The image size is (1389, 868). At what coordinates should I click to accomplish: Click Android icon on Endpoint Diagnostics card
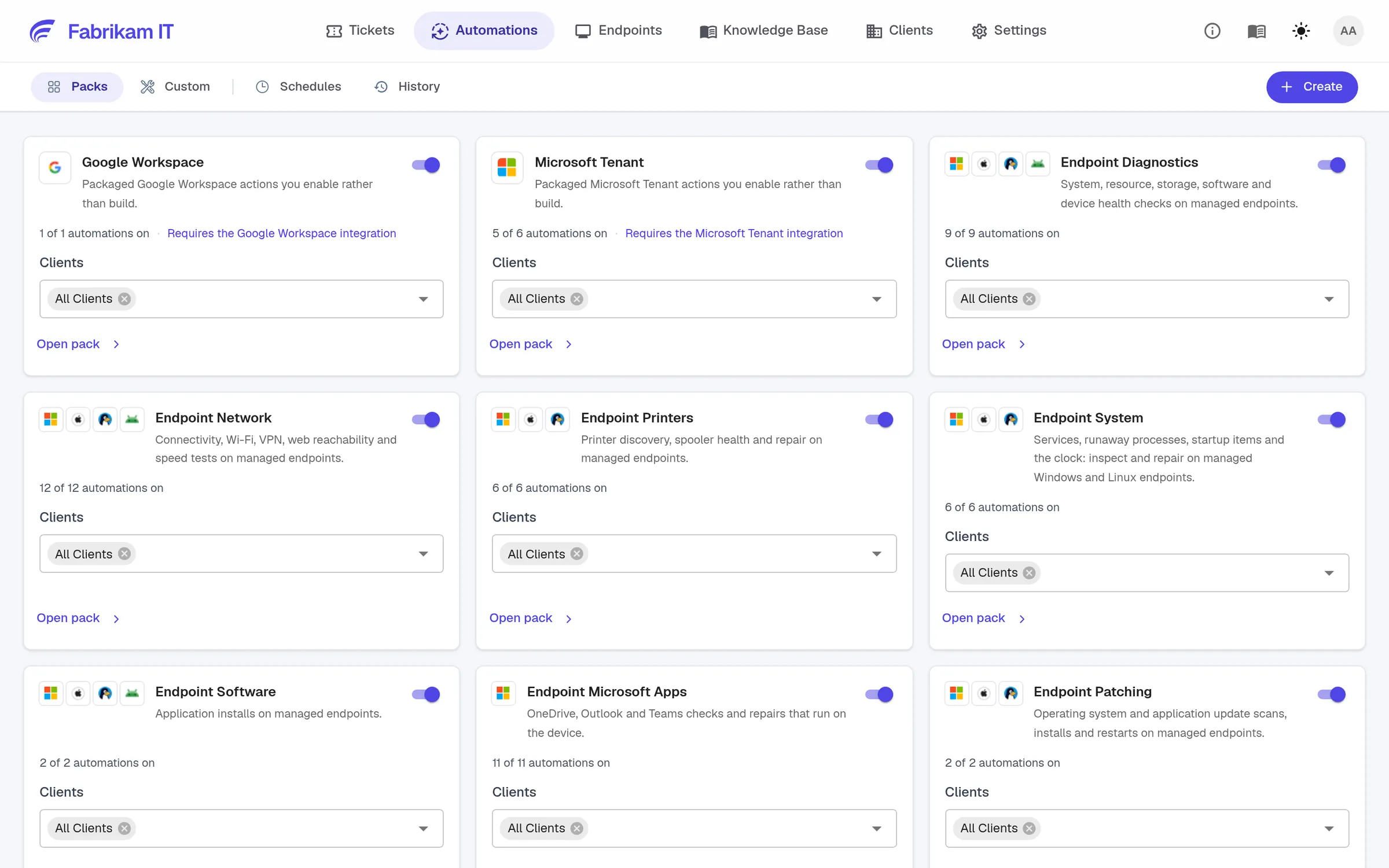coord(1038,164)
